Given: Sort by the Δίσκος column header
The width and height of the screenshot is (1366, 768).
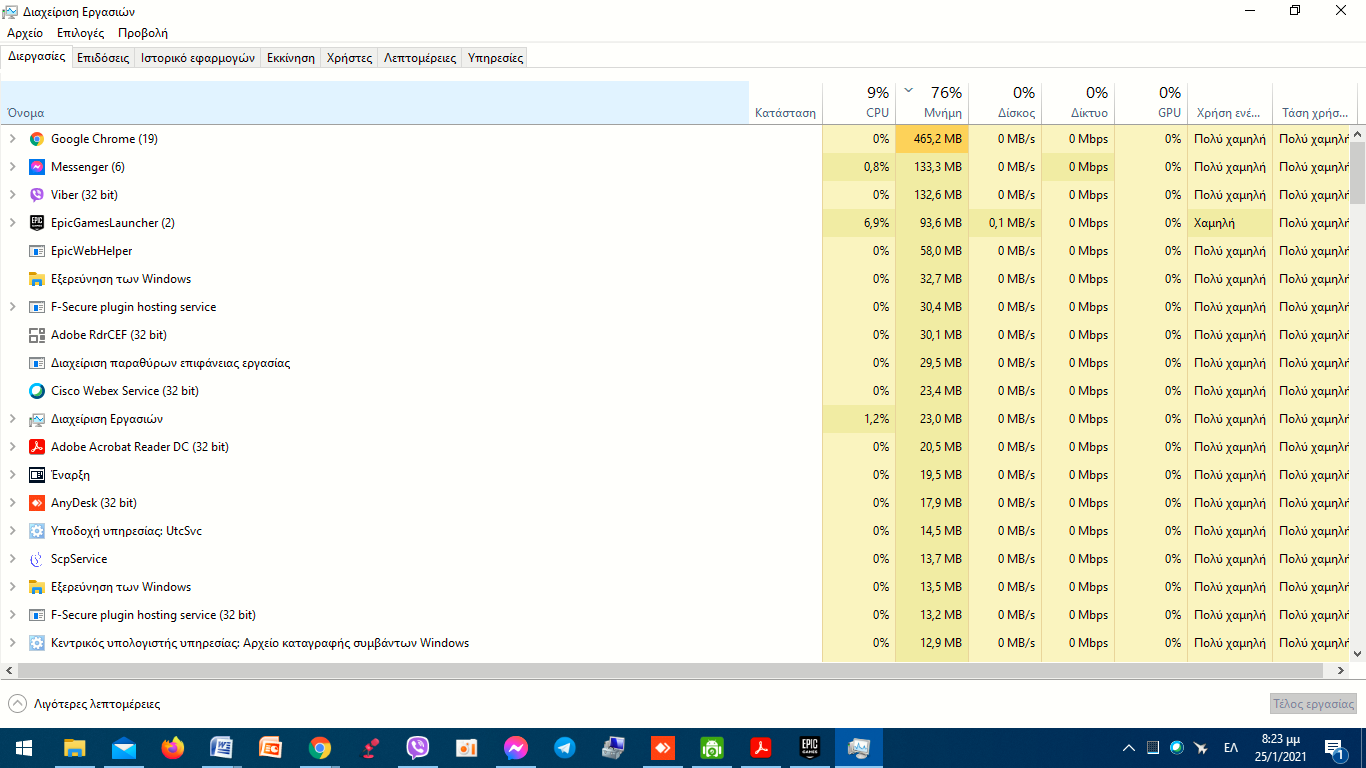Looking at the screenshot, I should click(1005, 102).
